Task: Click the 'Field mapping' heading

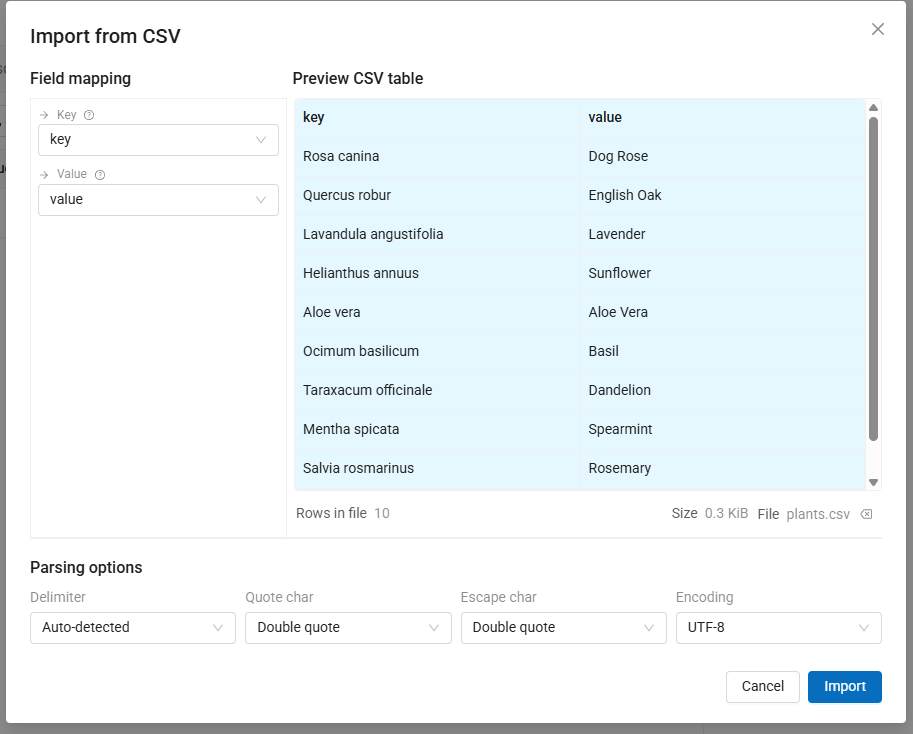Action: pyautogui.click(x=80, y=79)
